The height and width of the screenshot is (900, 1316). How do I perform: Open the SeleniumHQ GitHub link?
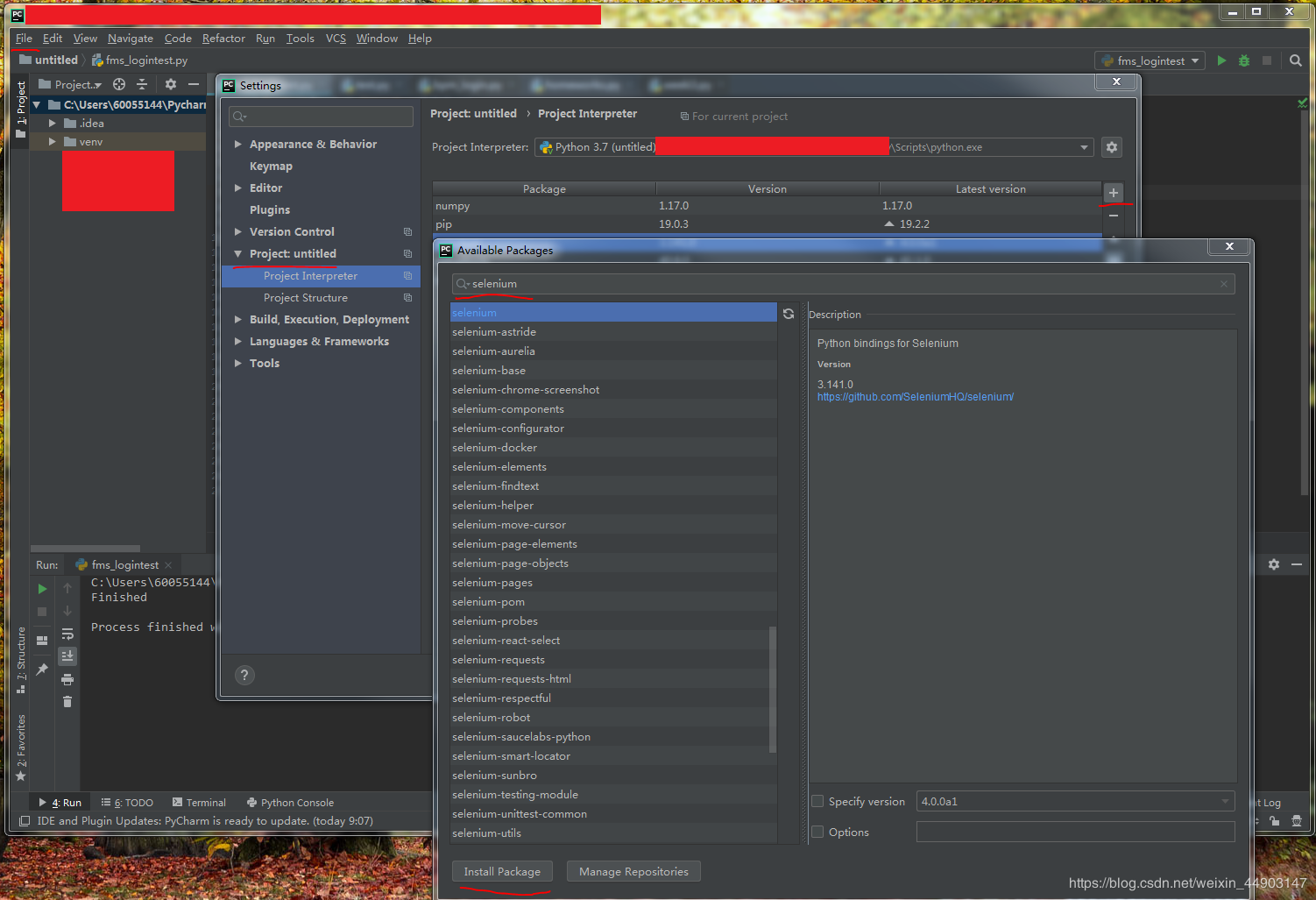pyautogui.click(x=915, y=397)
